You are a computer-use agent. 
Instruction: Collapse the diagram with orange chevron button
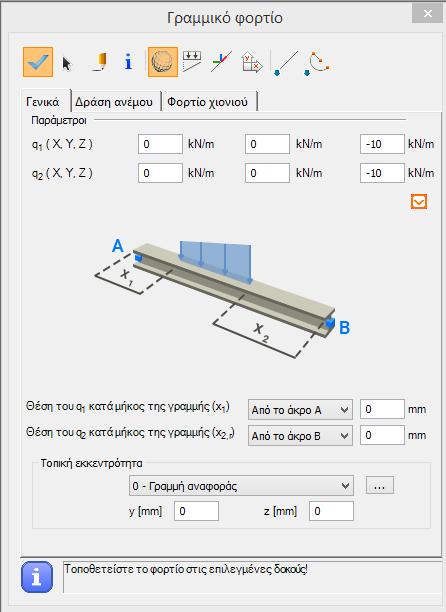(x=419, y=202)
